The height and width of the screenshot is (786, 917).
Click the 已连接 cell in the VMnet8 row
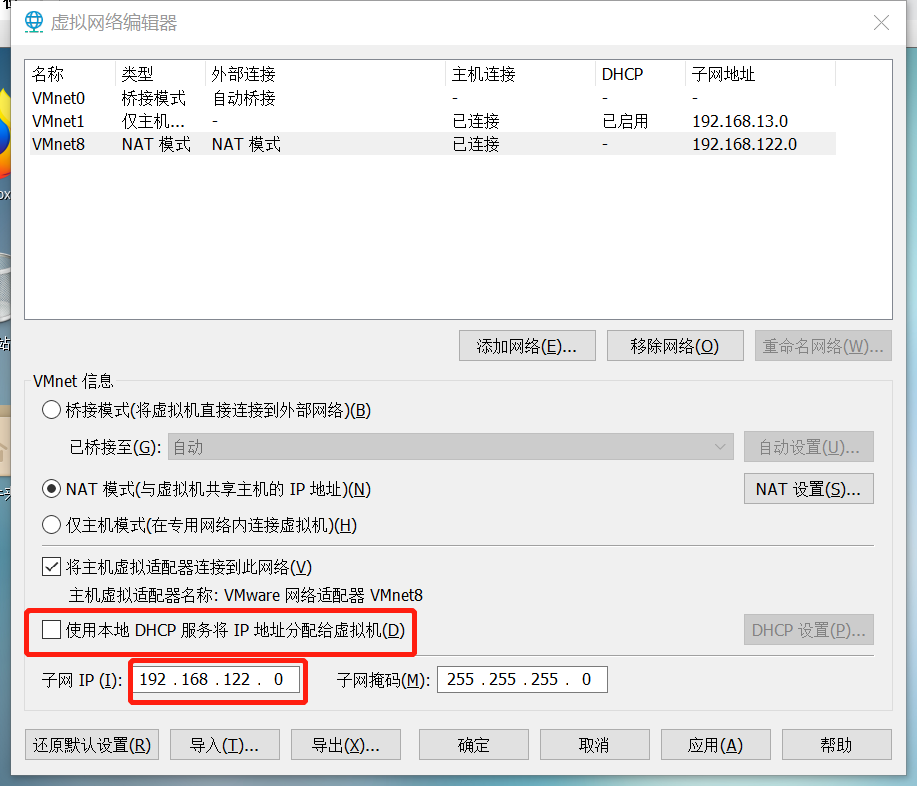coord(475,144)
